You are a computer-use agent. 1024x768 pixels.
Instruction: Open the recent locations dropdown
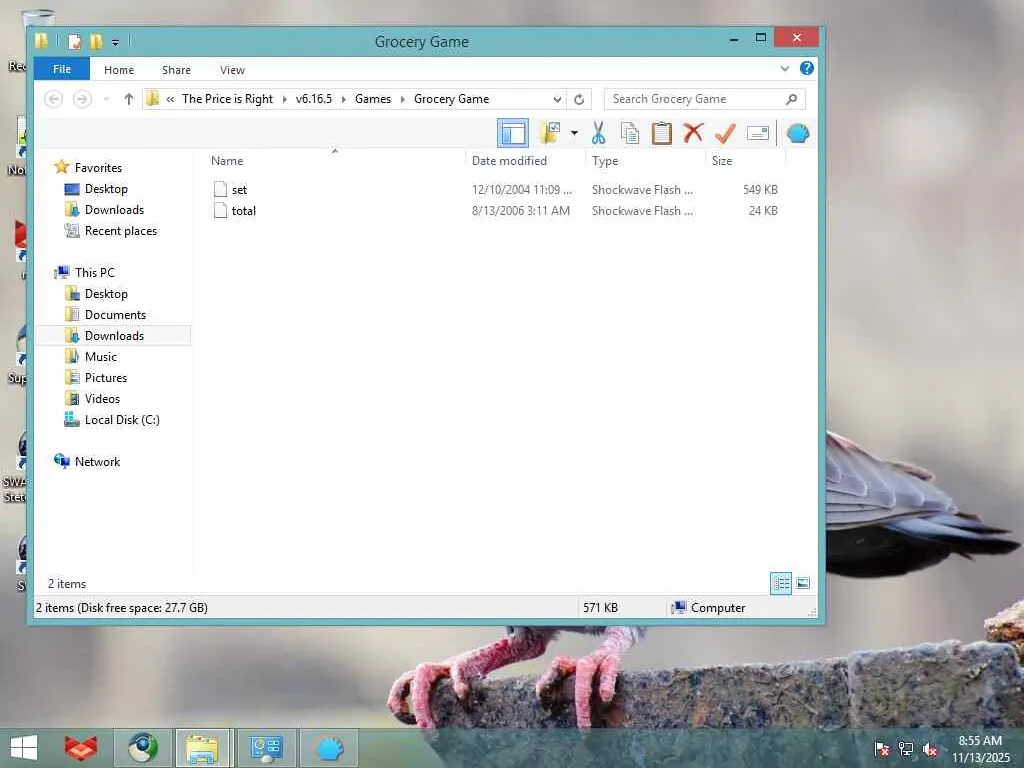(106, 99)
